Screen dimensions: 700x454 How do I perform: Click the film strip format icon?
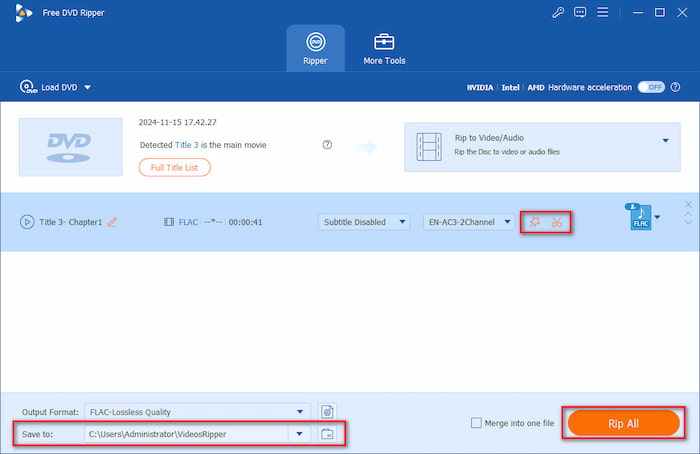(x=169, y=222)
